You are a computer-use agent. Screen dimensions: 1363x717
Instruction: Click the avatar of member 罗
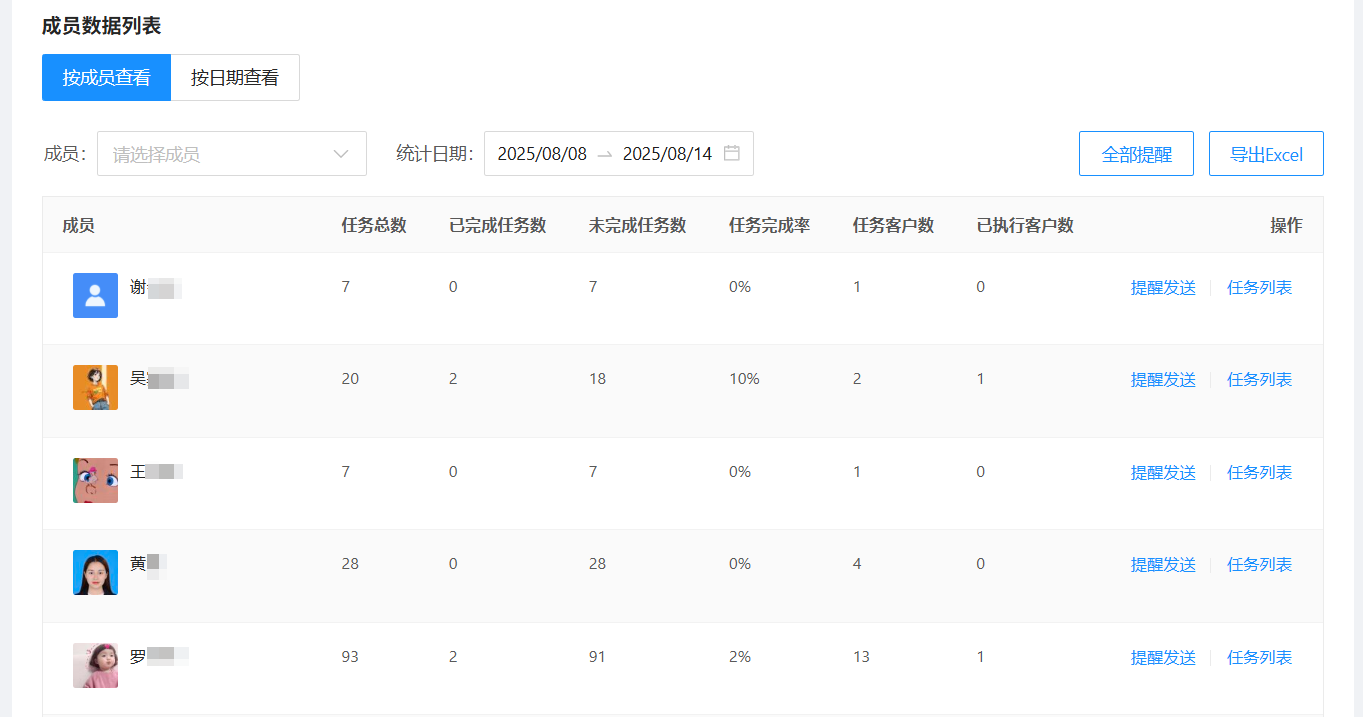pos(95,665)
